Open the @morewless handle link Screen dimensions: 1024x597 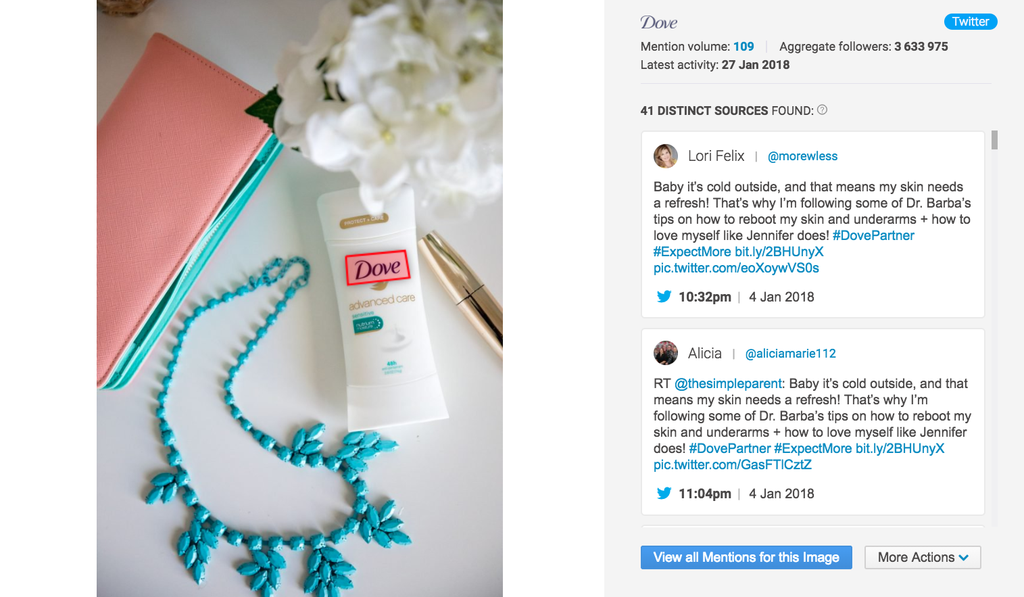point(802,156)
